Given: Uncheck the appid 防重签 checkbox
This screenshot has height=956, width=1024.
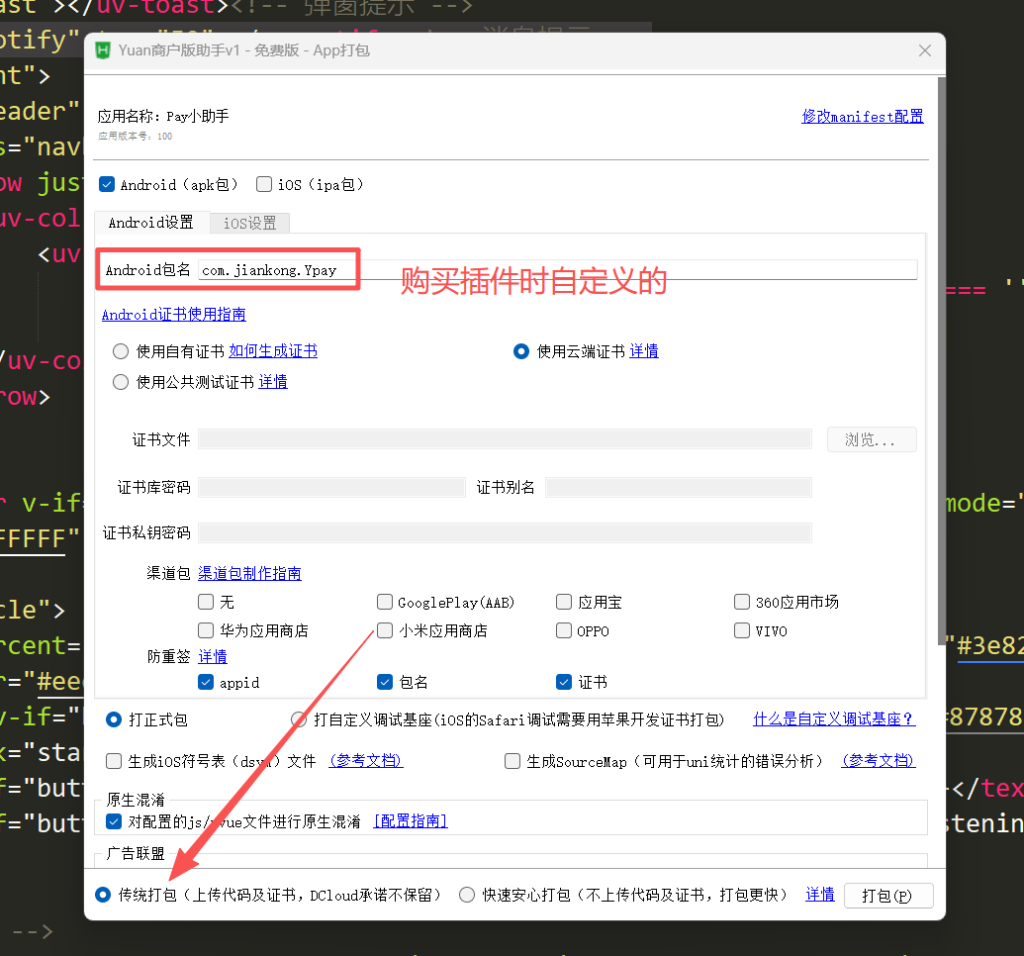Looking at the screenshot, I should click(206, 682).
